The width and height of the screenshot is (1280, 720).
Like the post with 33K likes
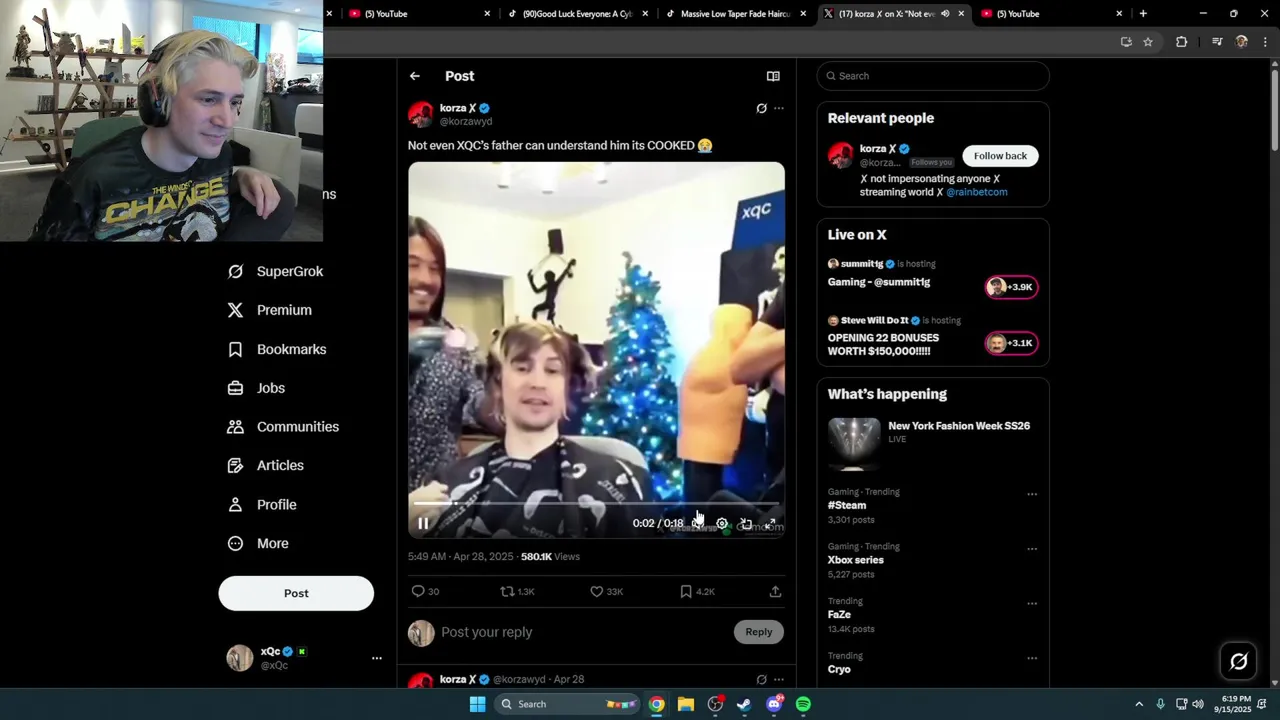coord(607,591)
